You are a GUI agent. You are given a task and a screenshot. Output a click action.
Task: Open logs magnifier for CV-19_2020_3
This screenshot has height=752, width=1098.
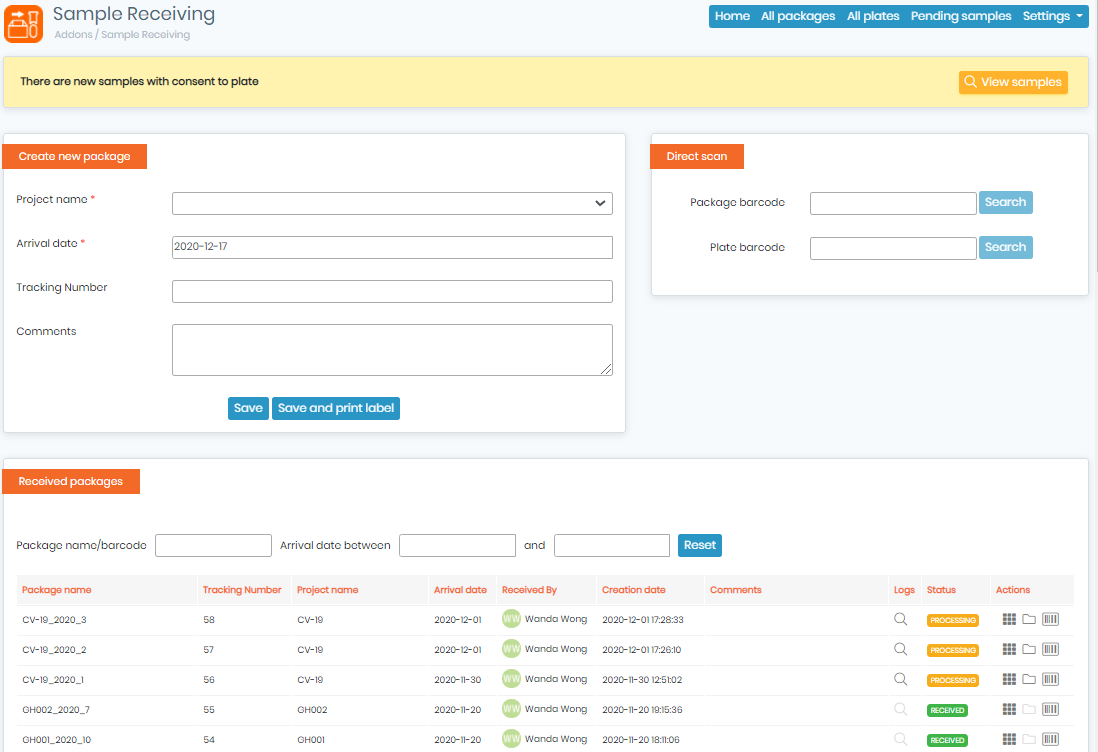click(x=901, y=619)
